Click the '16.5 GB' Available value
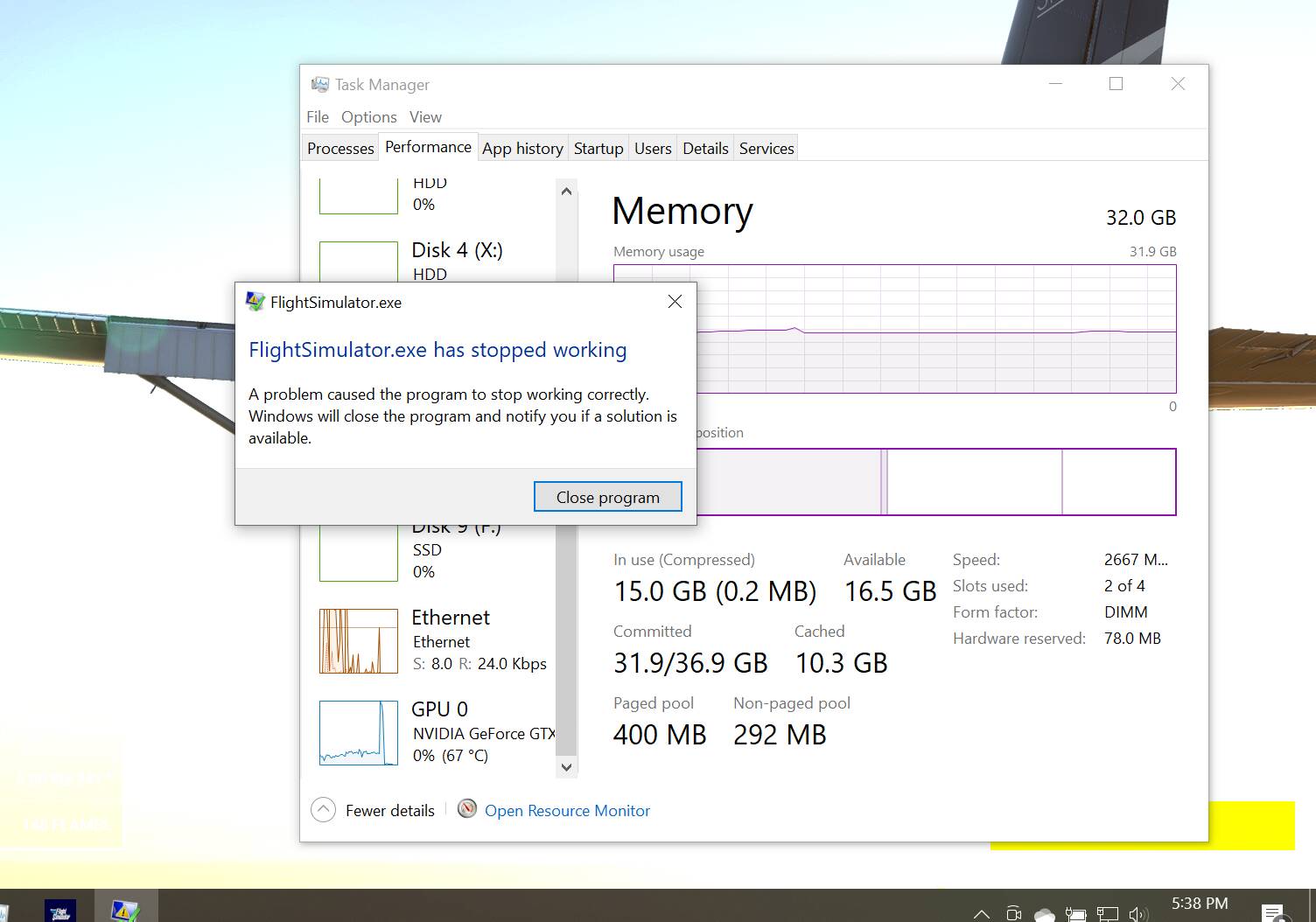 890,591
